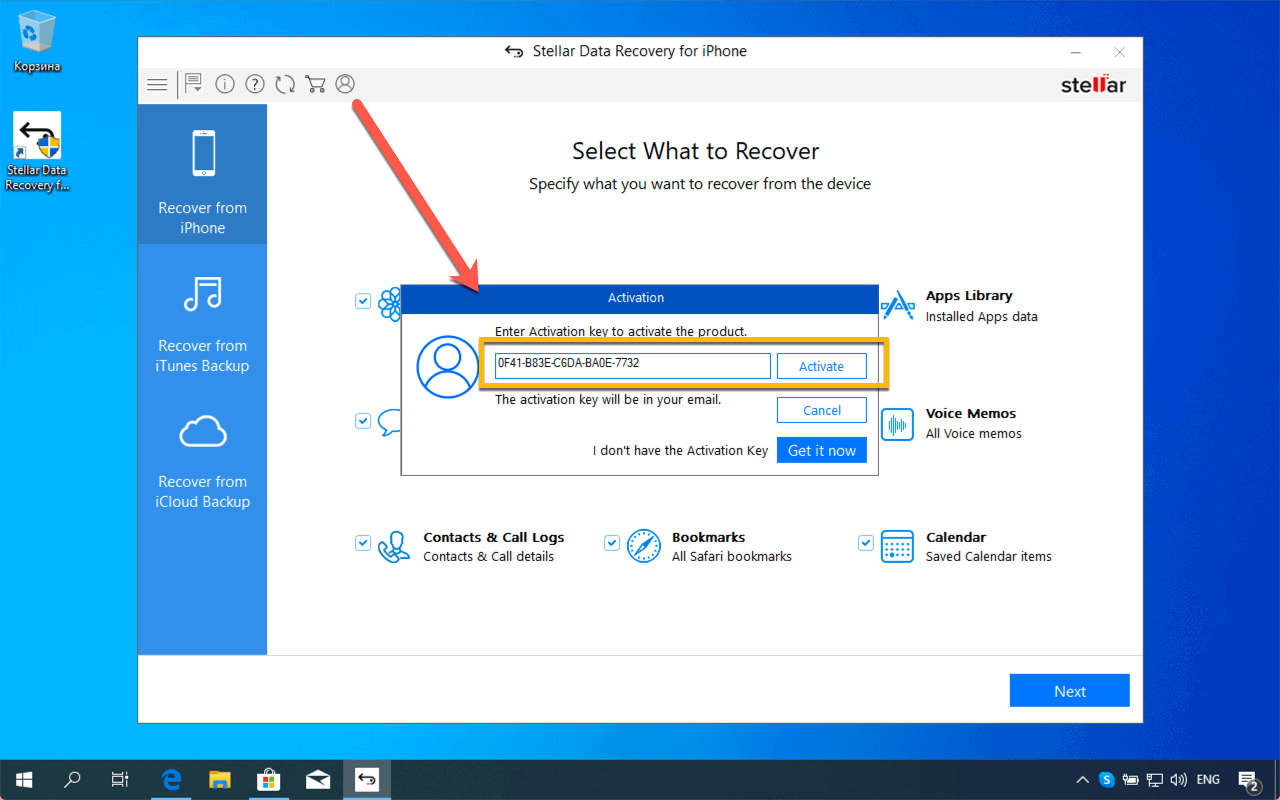This screenshot has height=800, width=1280.
Task: Toggle the Bookmarks checkbox
Action: (x=611, y=542)
